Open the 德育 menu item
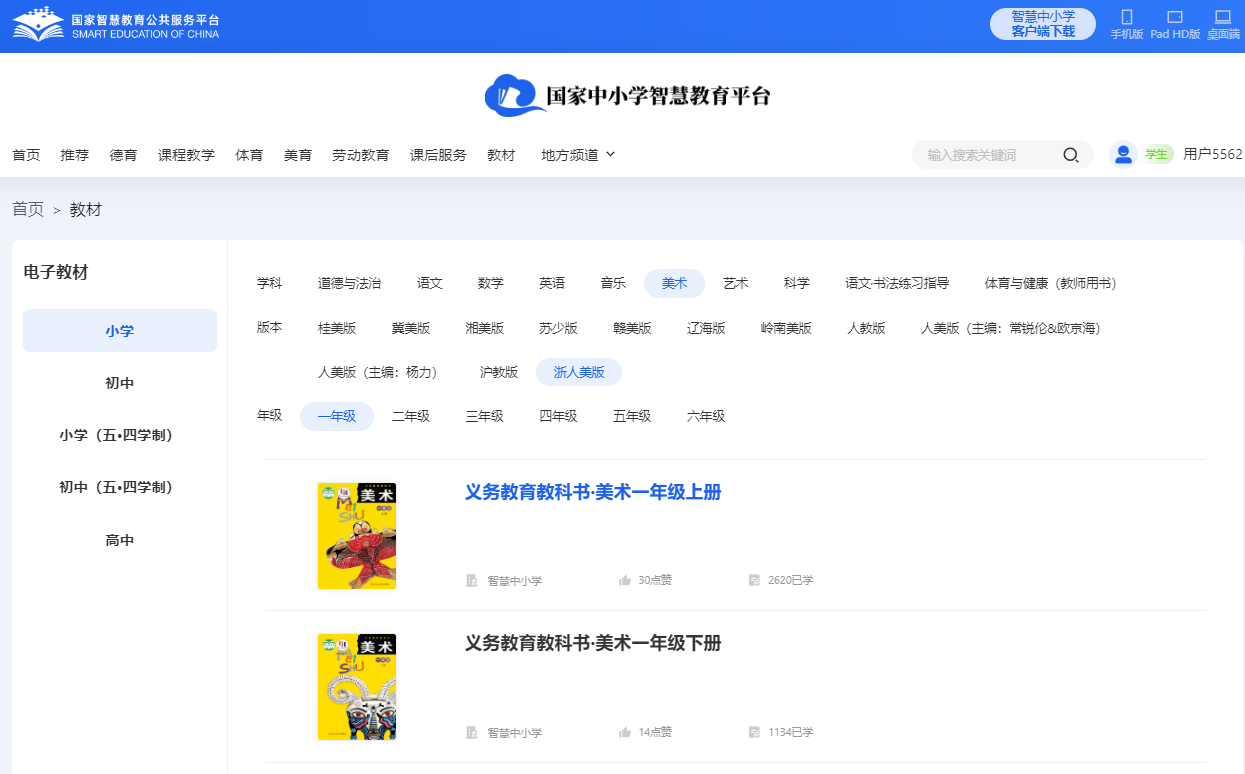The height and width of the screenshot is (774, 1245). click(124, 155)
